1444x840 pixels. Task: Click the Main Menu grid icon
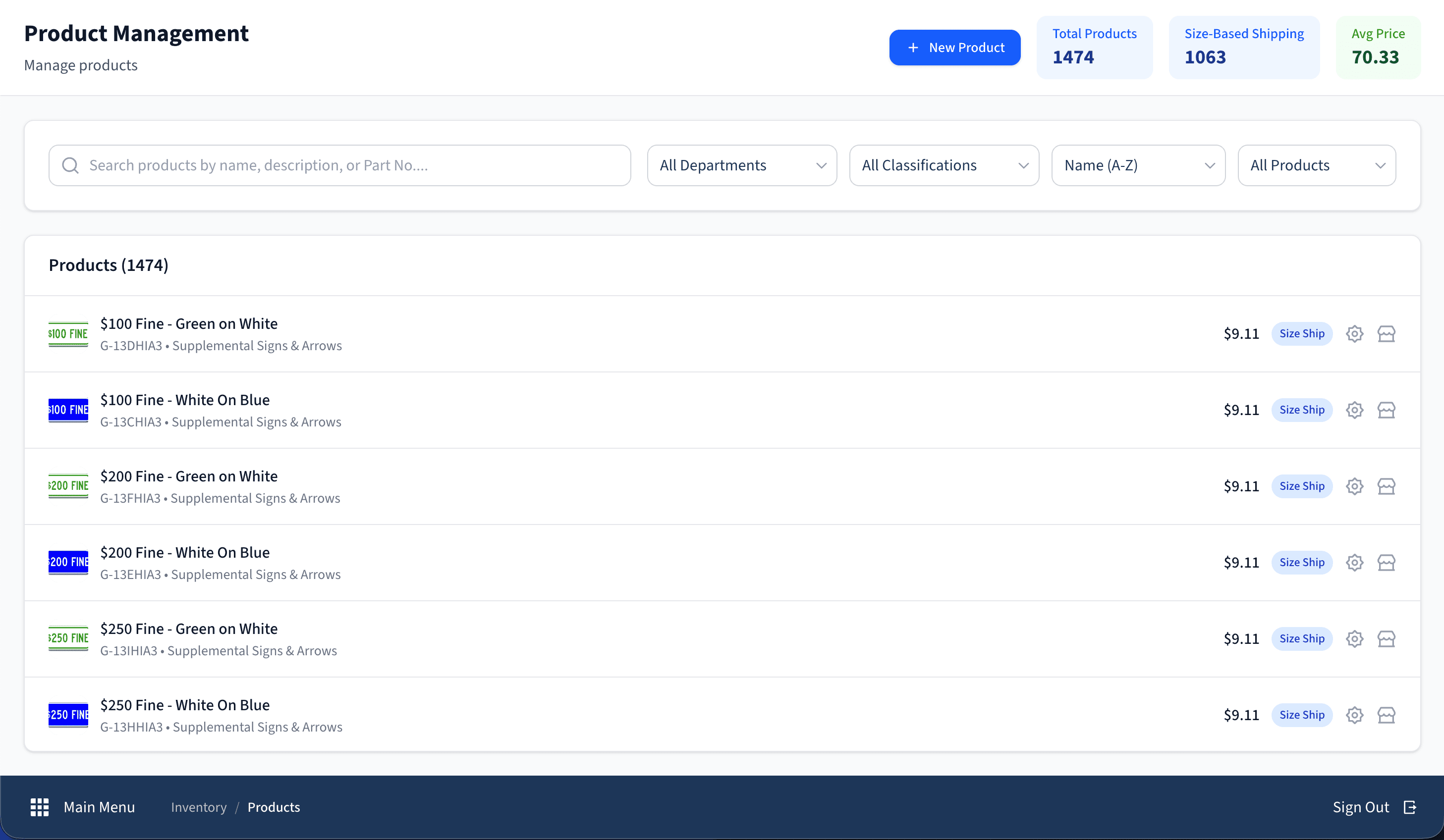[x=40, y=807]
